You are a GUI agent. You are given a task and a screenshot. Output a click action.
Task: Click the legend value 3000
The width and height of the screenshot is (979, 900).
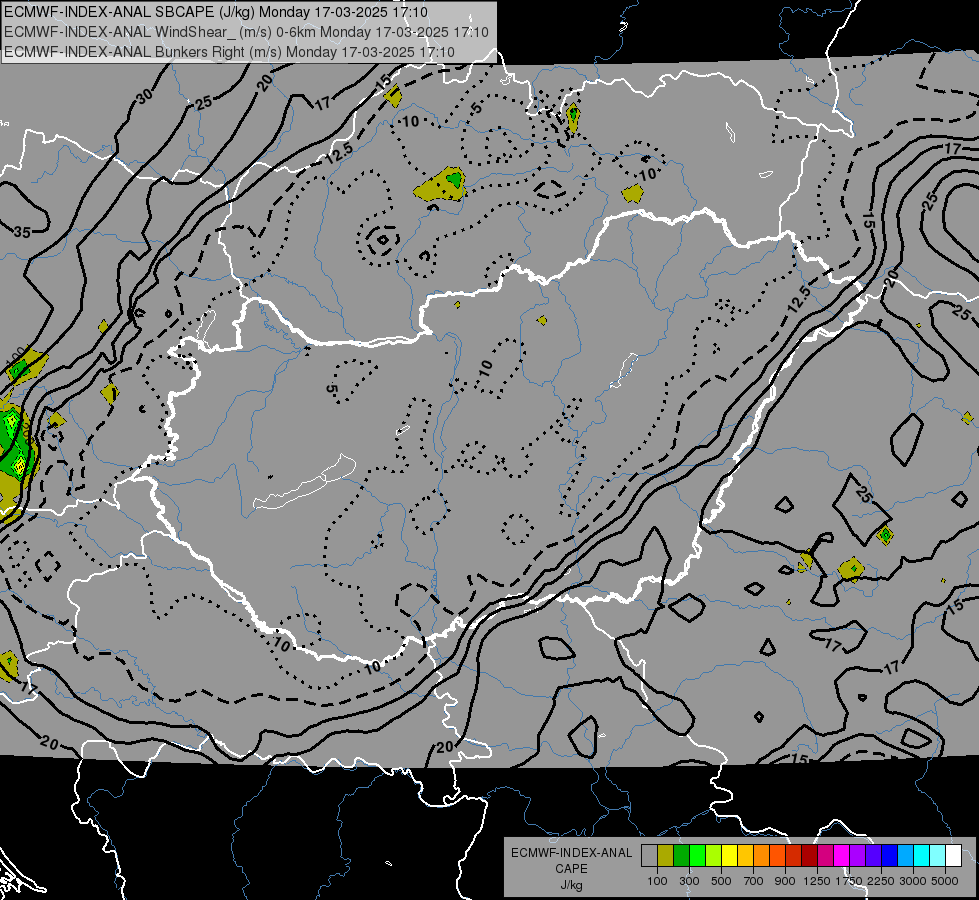coord(913,881)
